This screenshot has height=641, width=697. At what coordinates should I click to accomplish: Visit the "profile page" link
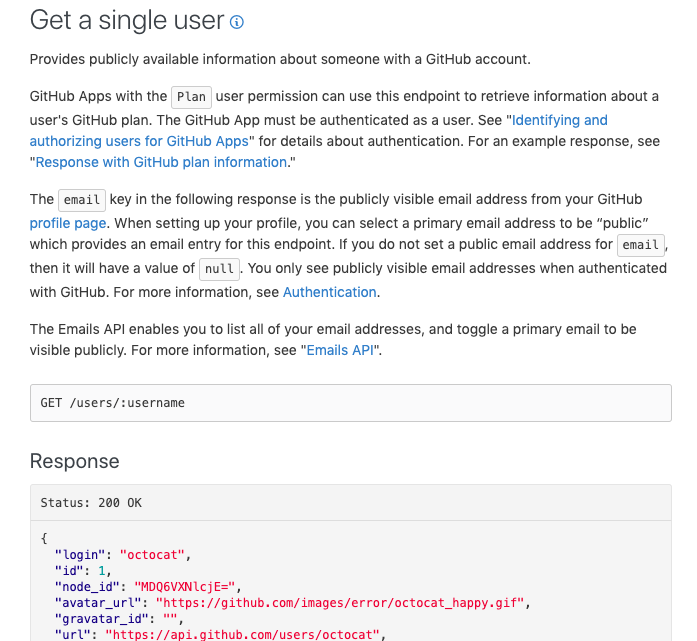pyautogui.click(x=68, y=223)
